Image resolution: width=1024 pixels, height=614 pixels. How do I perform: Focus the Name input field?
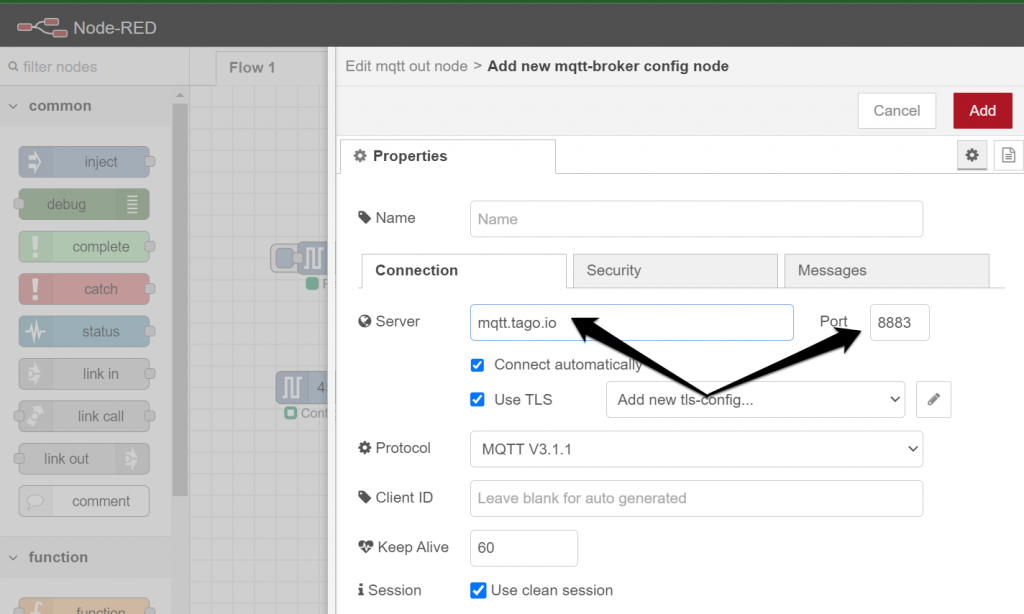696,219
